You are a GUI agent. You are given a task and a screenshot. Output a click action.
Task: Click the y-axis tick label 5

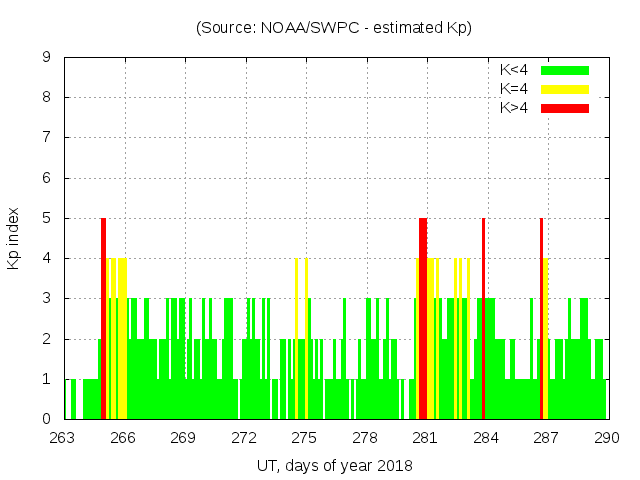47,218
